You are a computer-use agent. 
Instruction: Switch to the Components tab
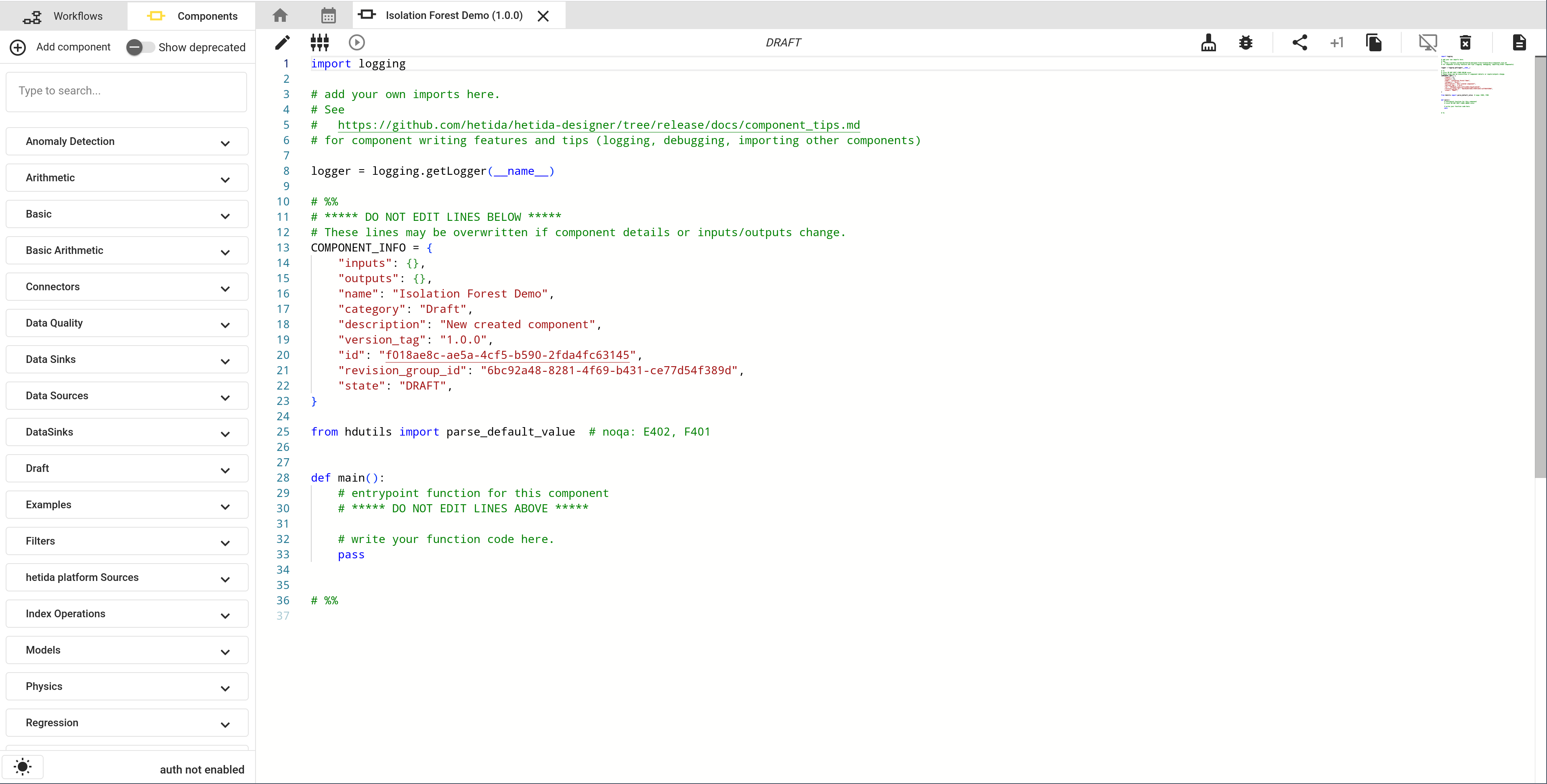pos(191,16)
